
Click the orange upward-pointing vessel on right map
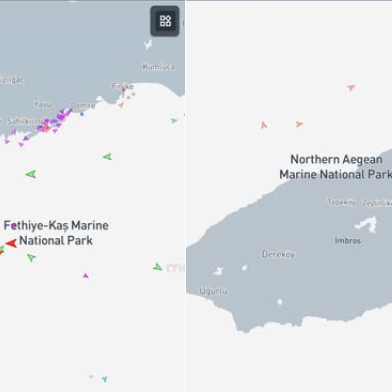pos(264,125)
